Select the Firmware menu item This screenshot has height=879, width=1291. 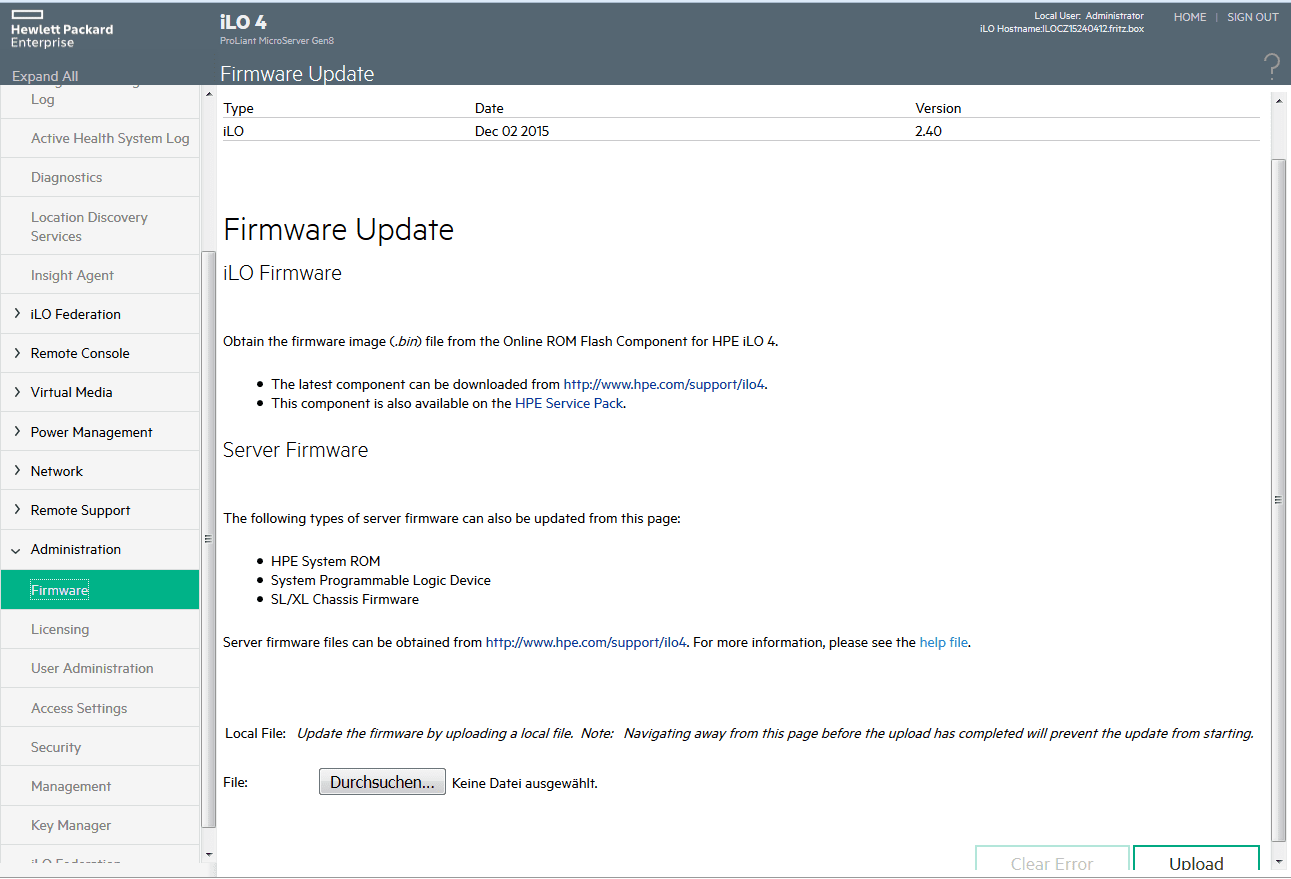coord(100,590)
